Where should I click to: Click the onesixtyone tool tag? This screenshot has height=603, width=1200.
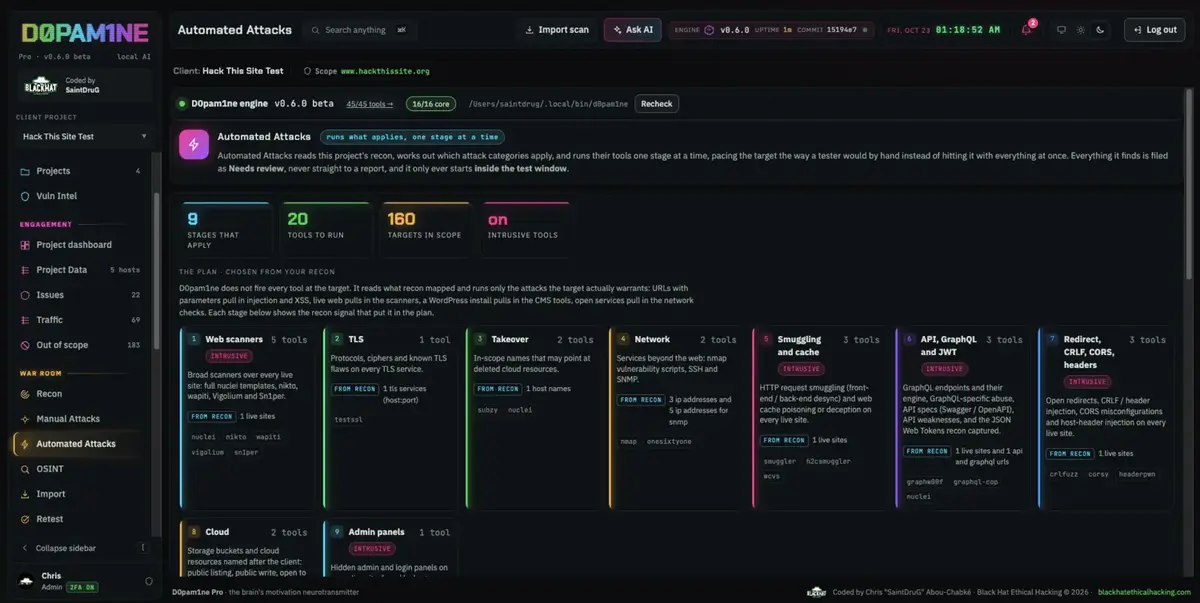click(669, 441)
